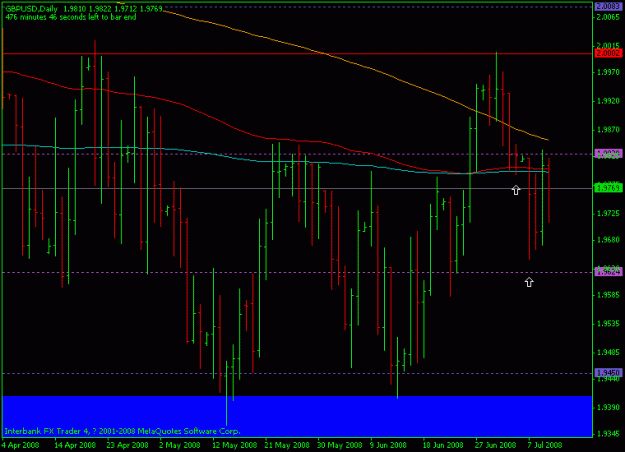The width and height of the screenshot is (625, 452).
Task: Click the 2 May 2008 date label
Action: coord(179,445)
